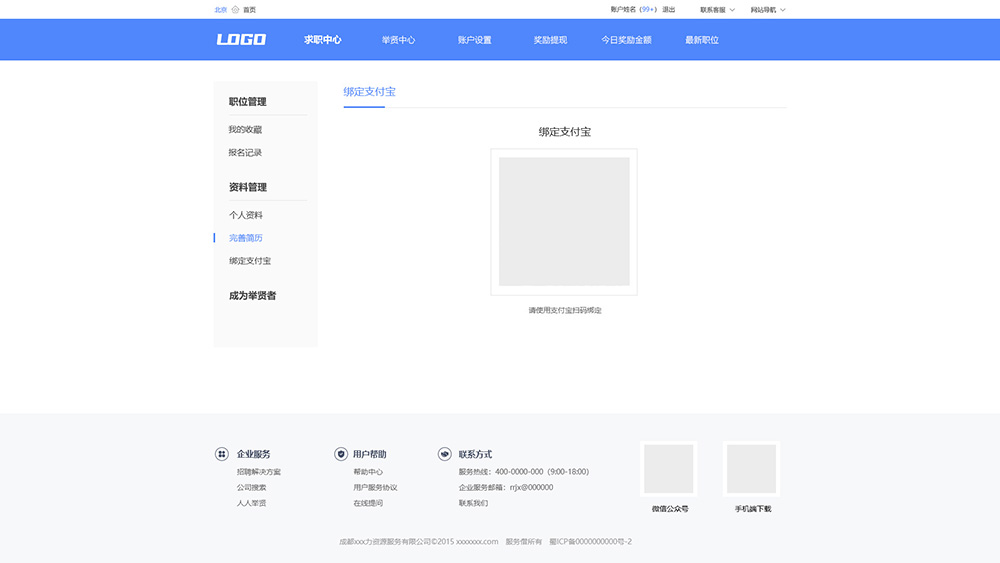1000x563 pixels.
Task: Click the 账户姓名 (99+) link
Action: coord(633,10)
